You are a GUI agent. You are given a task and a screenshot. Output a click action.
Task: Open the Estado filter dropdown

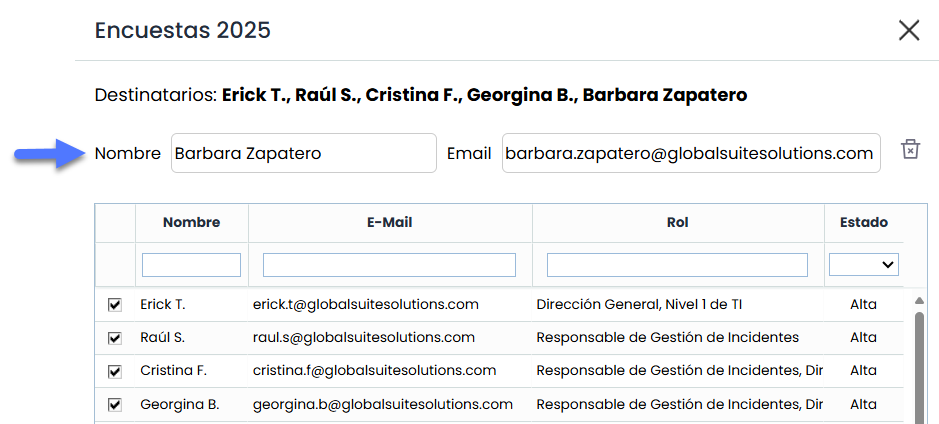[x=863, y=264]
